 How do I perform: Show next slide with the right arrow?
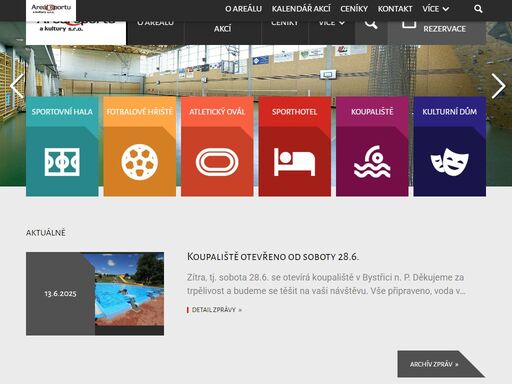[498, 86]
